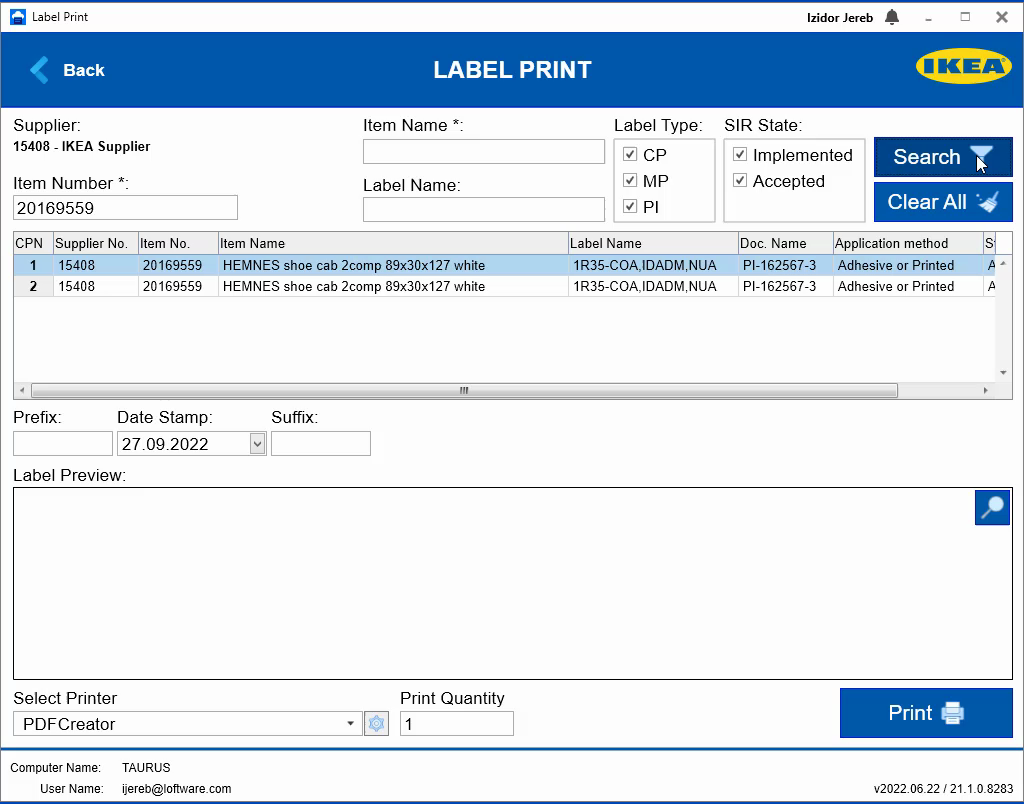
Task: Sort by Supplier No. column header
Action: pyautogui.click(x=95, y=243)
